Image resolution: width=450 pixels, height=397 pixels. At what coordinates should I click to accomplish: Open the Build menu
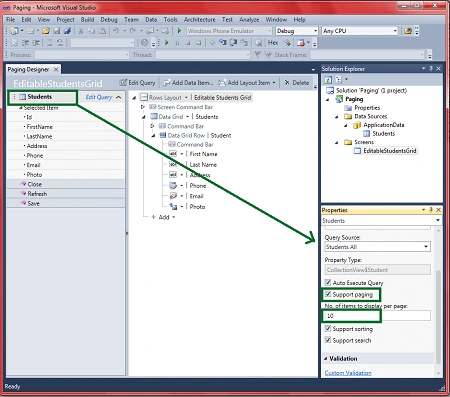(87, 20)
